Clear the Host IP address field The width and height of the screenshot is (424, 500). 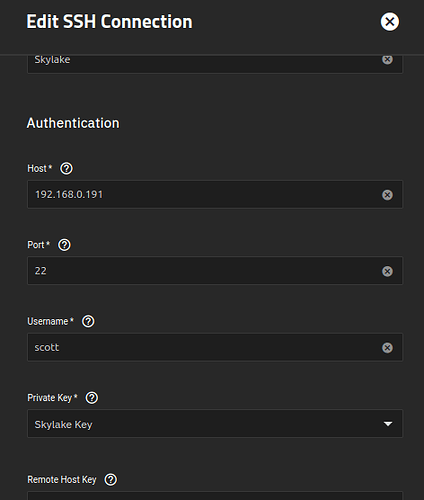(387, 195)
